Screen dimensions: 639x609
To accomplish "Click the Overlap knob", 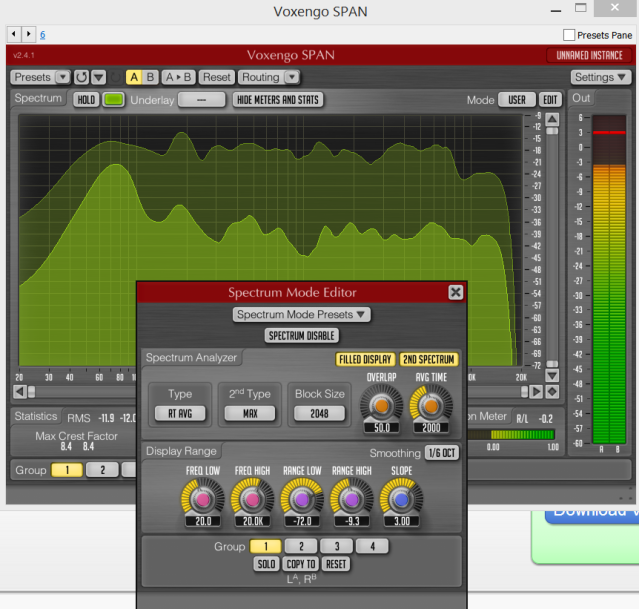I will (381, 405).
